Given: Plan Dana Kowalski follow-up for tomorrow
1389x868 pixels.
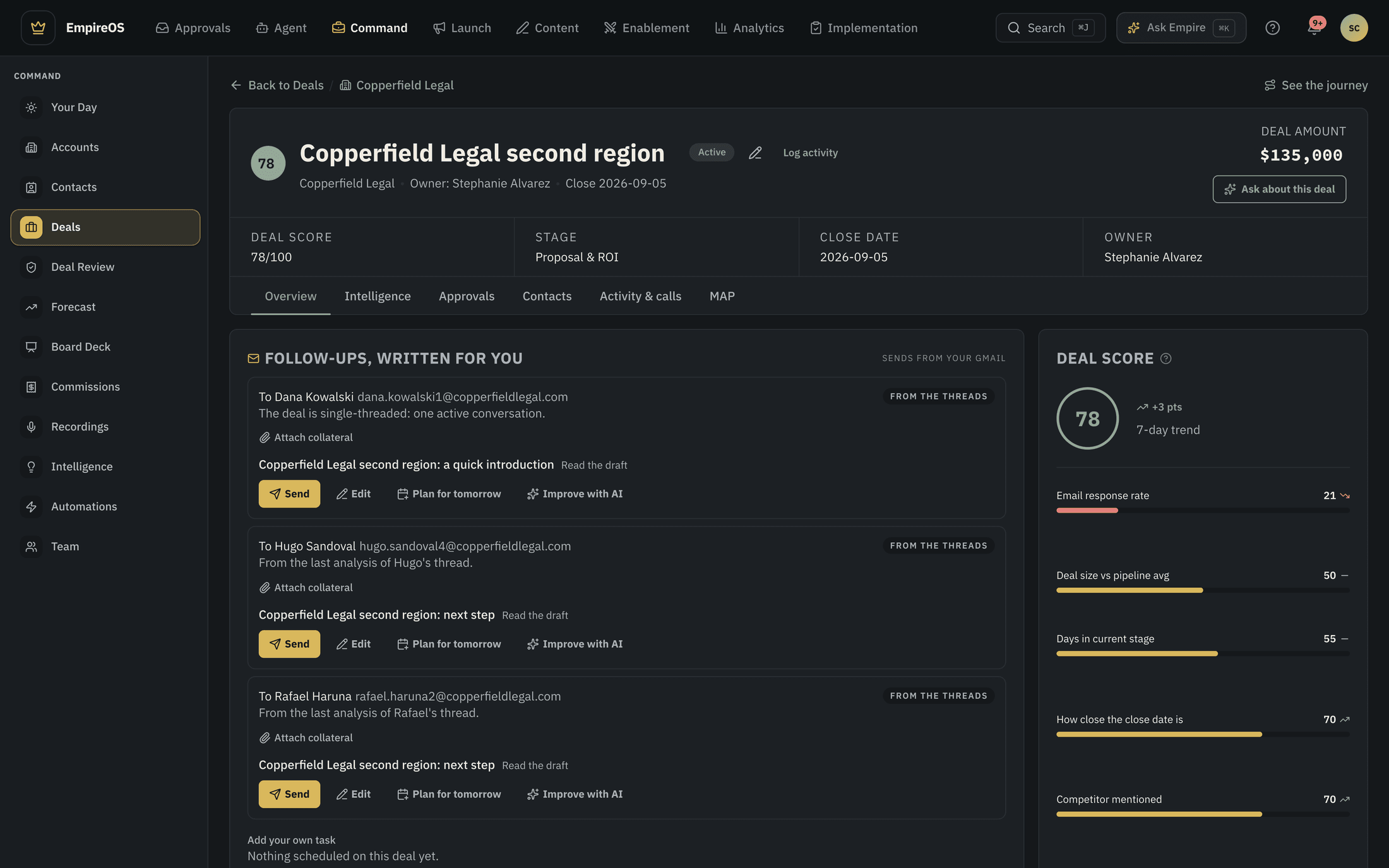Looking at the screenshot, I should (449, 494).
